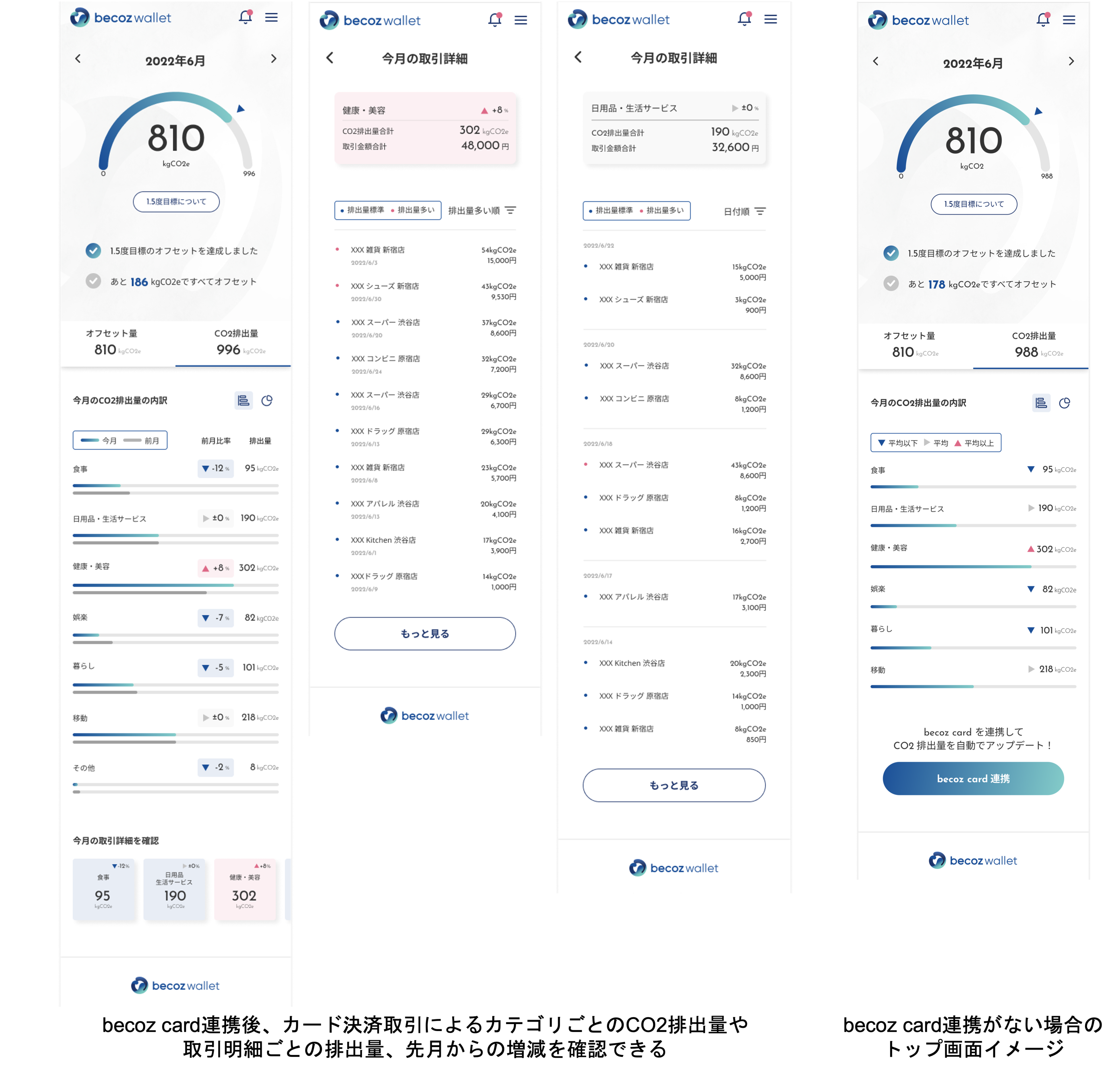Switch to pie chart view on first screen

[267, 400]
